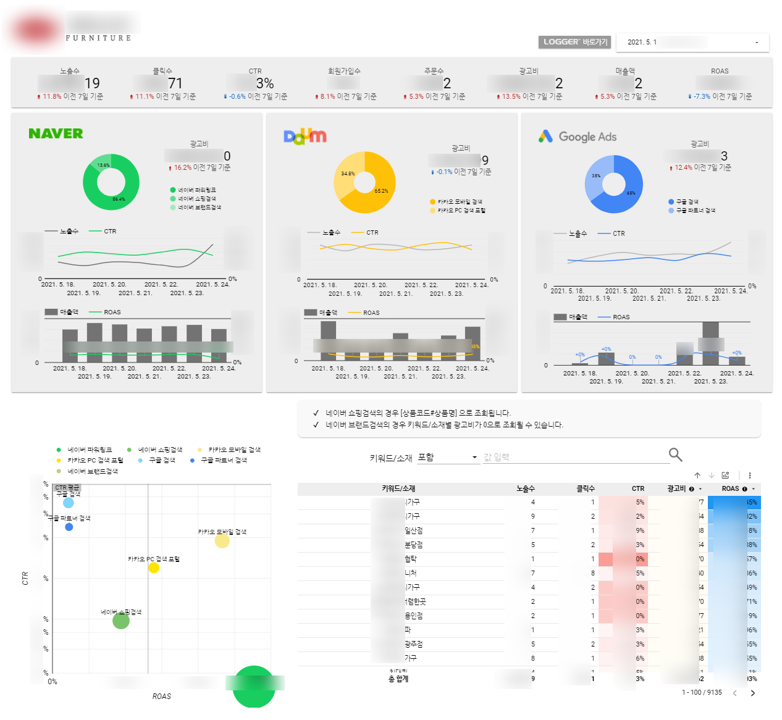The image size is (782, 720).
Task: Click the ROAS scorecard at top
Action: point(720,83)
